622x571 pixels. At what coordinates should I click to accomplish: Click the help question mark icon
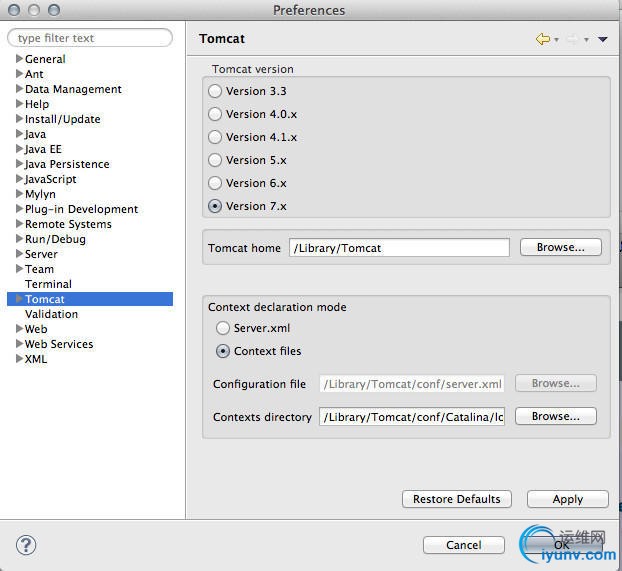[x=26, y=545]
